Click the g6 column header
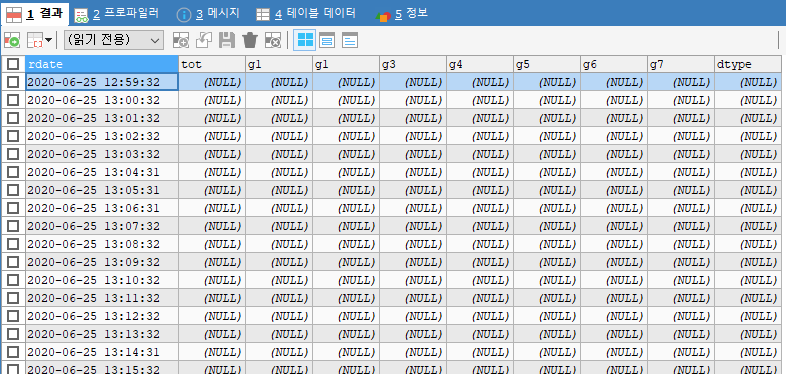Image resolution: width=786 pixels, height=374 pixels. click(x=614, y=64)
